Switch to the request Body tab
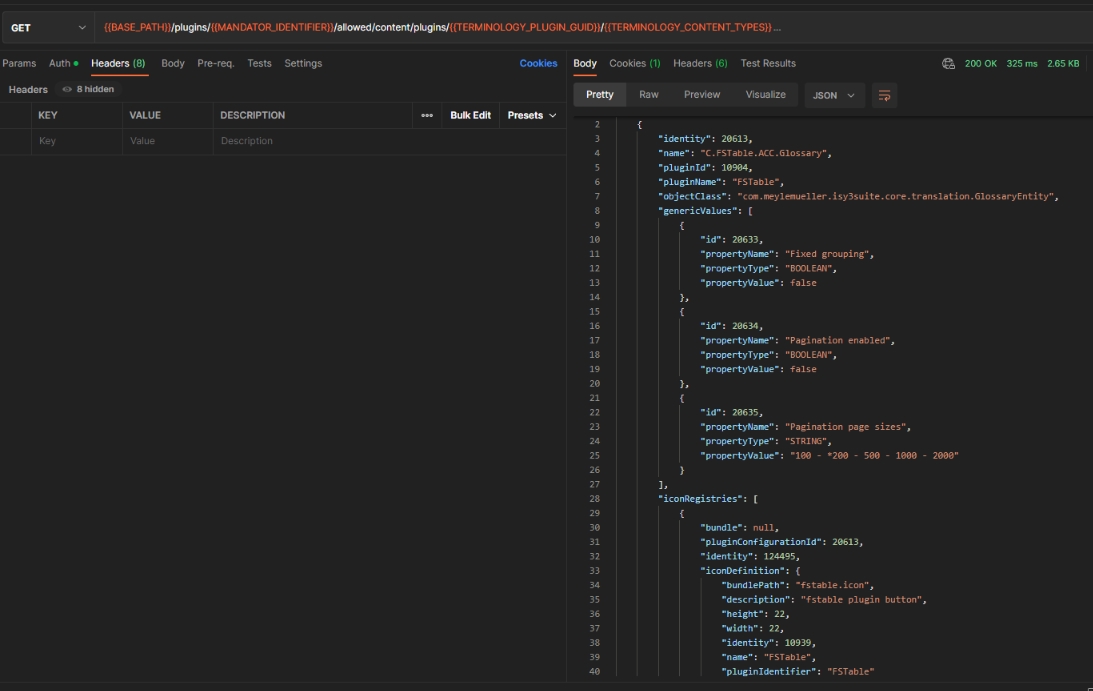The image size is (1093, 691). tap(173, 63)
